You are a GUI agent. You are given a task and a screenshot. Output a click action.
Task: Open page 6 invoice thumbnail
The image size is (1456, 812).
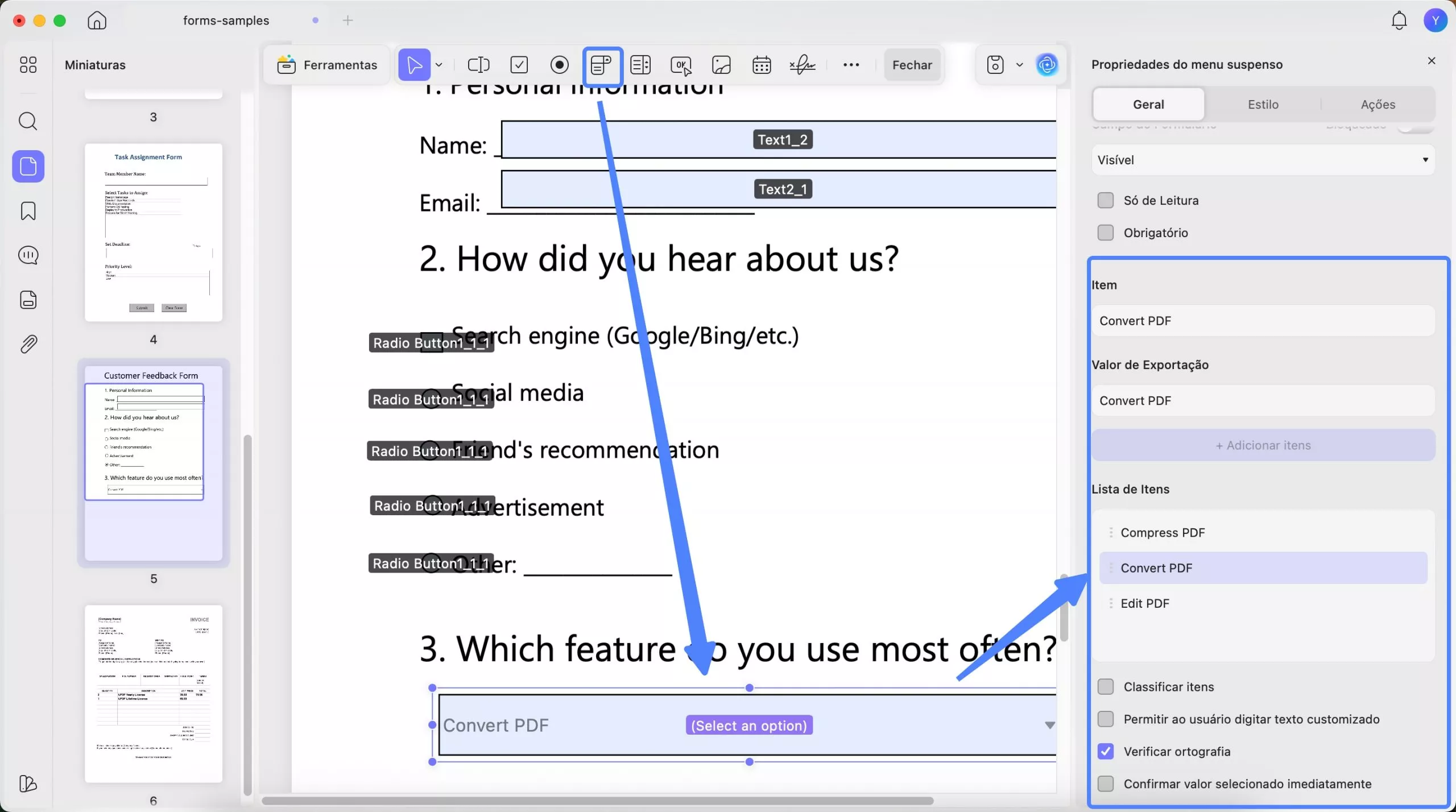154,694
